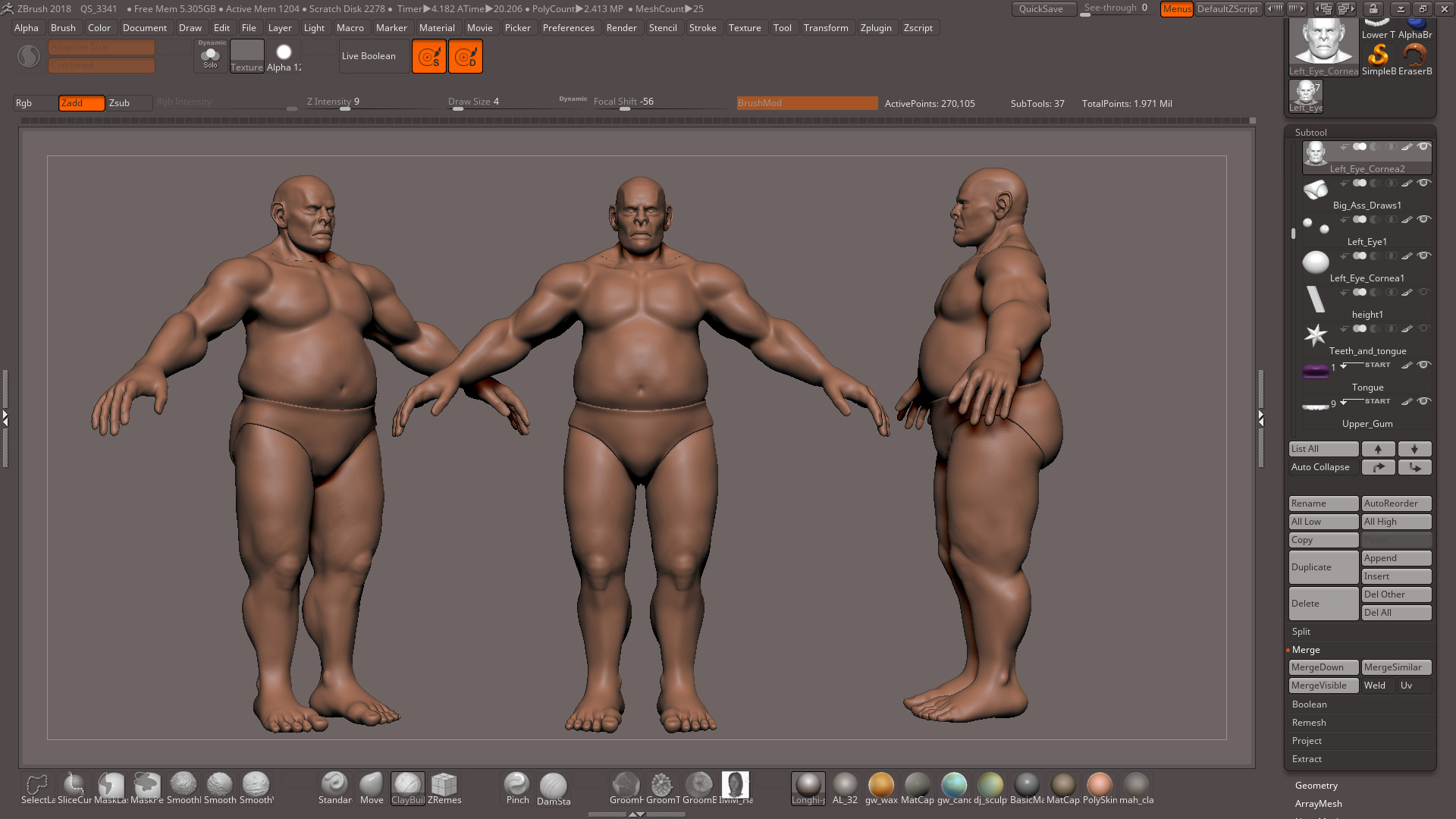Enable the Zsub mode
Screen dimensions: 1456x819
[129, 103]
